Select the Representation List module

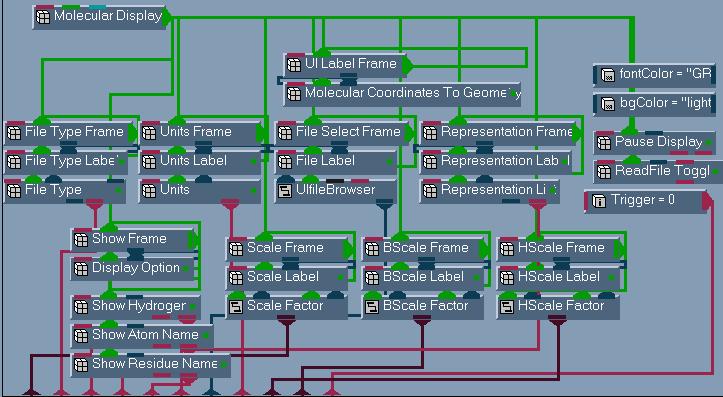click(490, 190)
